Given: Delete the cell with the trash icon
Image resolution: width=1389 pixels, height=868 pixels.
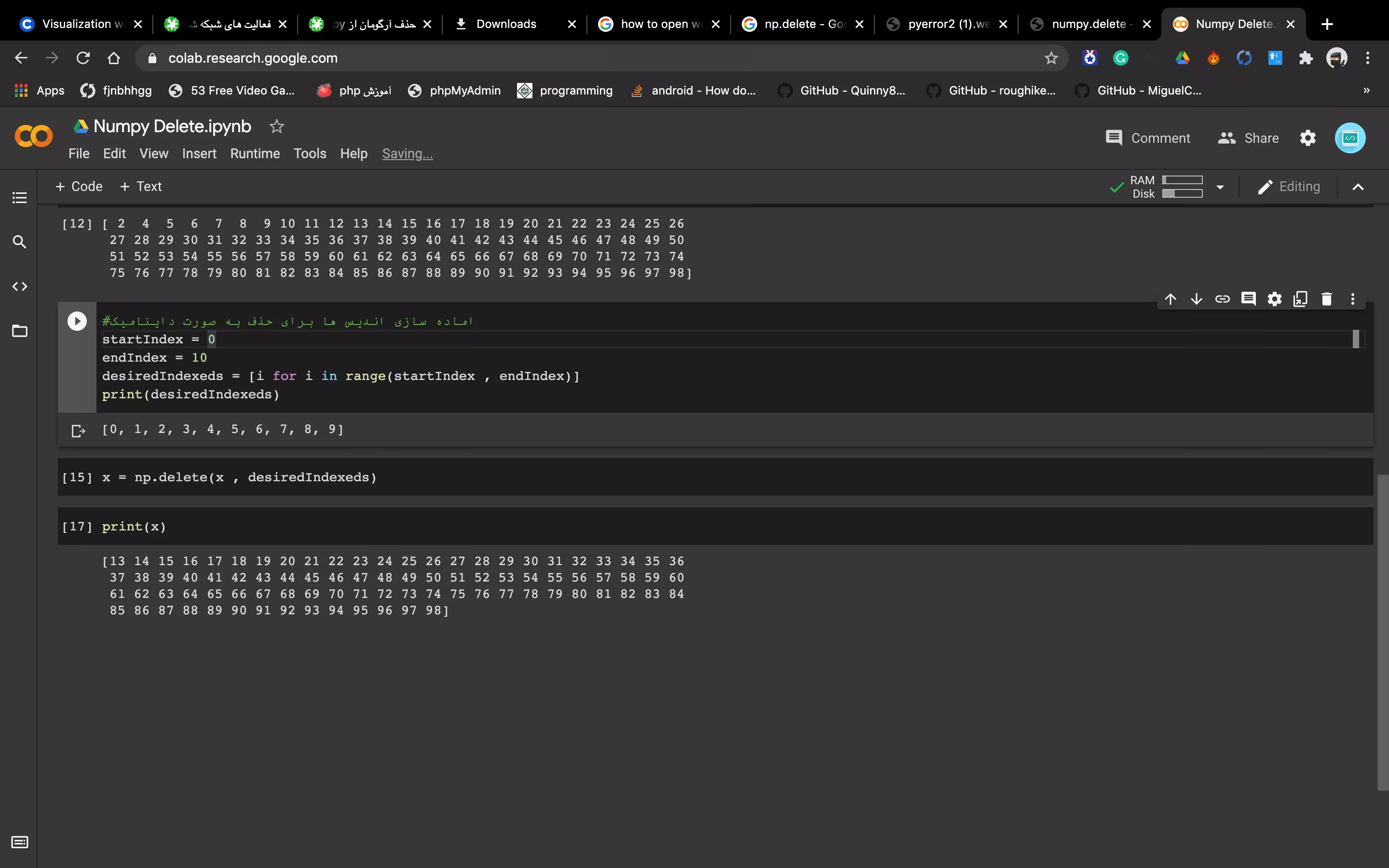Looking at the screenshot, I should tap(1326, 299).
